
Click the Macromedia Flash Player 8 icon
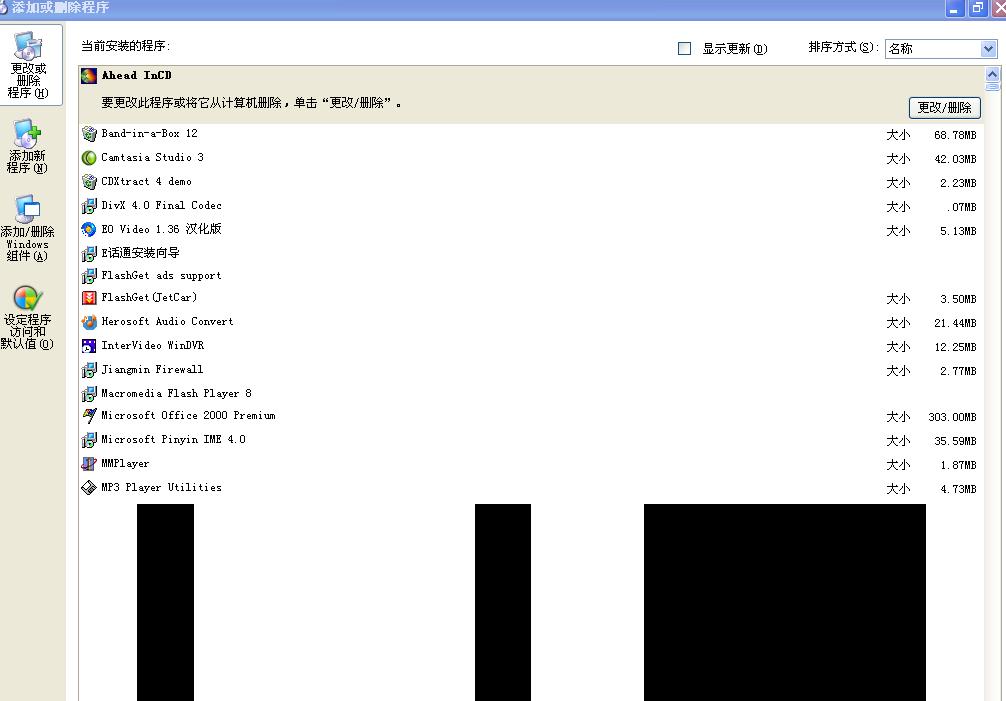point(89,394)
